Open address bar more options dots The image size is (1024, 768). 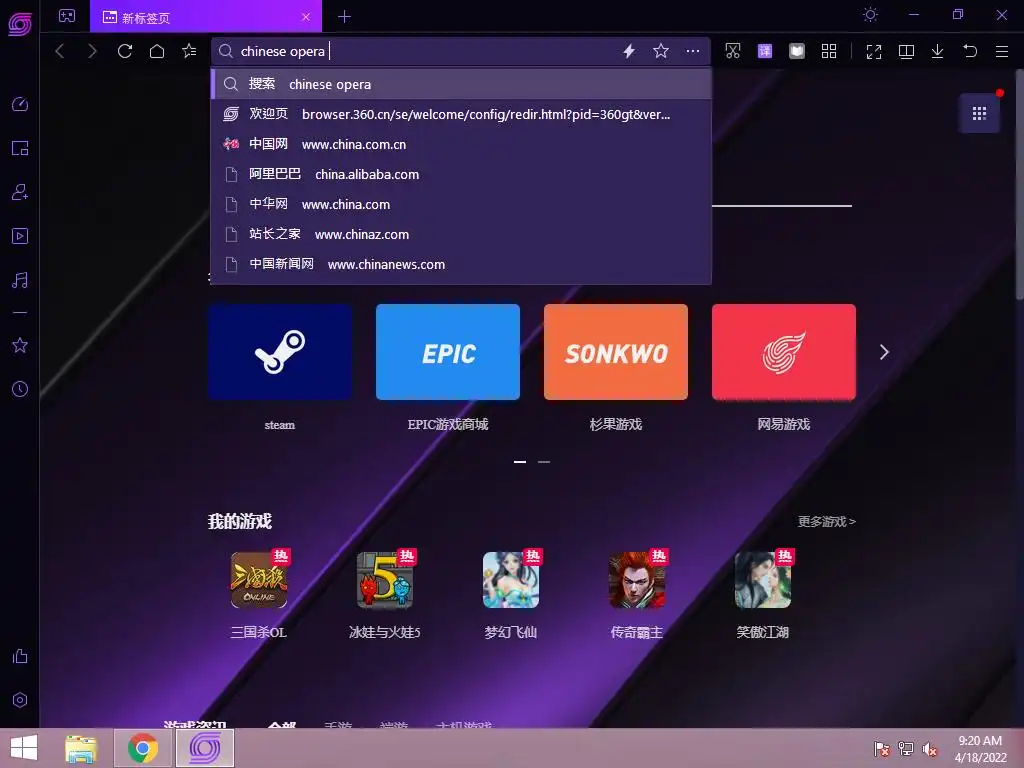coord(693,51)
